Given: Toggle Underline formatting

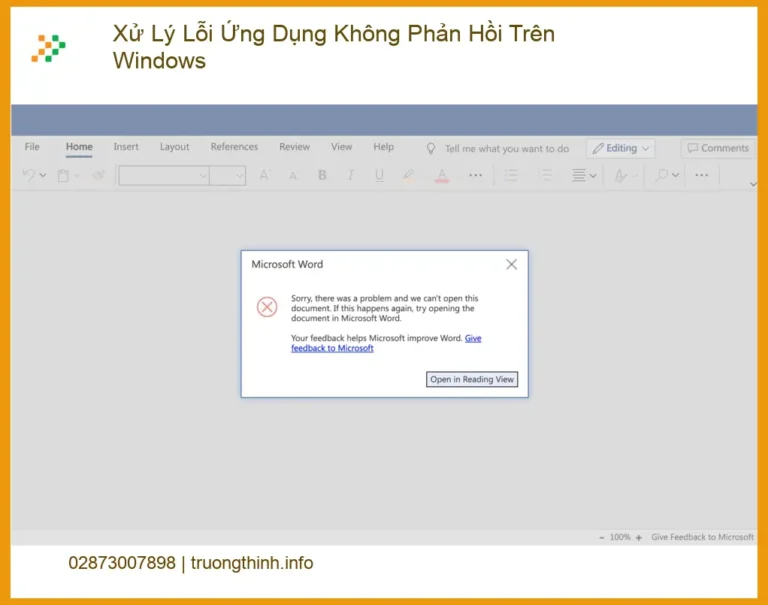Looking at the screenshot, I should click(x=379, y=175).
